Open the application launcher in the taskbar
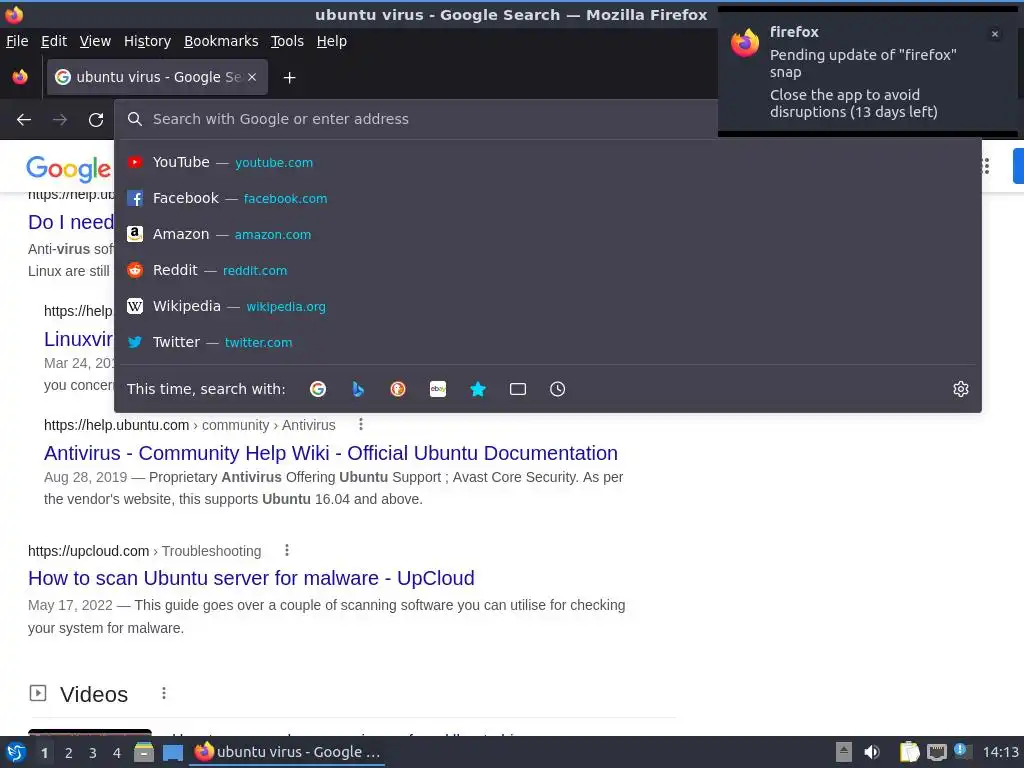Screen dimensions: 1024x768 [16, 752]
